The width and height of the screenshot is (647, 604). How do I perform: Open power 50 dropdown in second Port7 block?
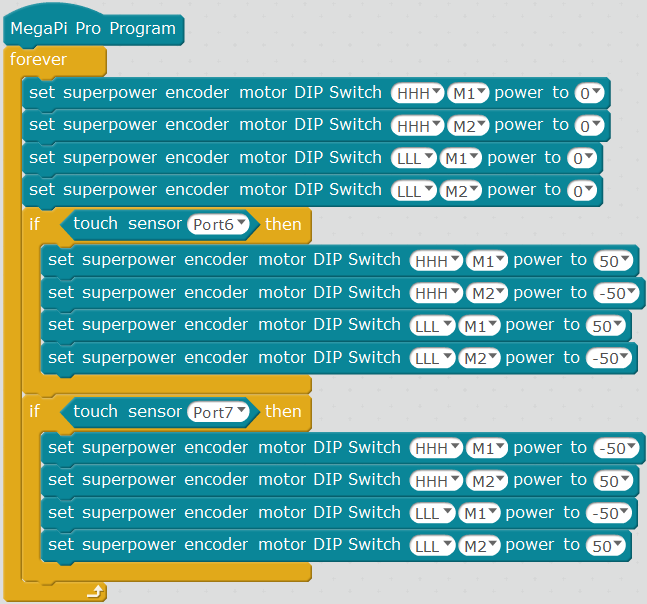613,481
